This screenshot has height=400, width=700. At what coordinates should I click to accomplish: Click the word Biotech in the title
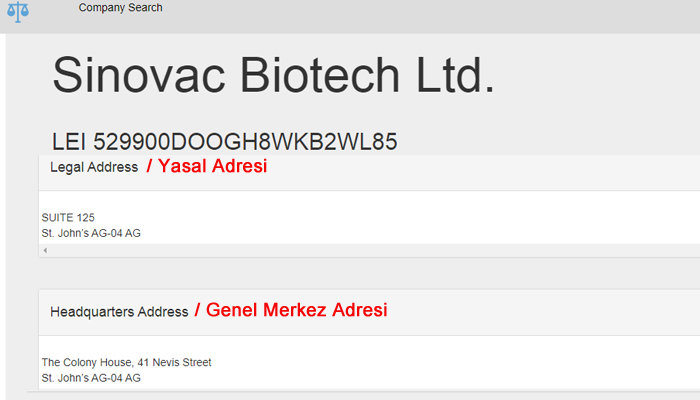point(320,75)
